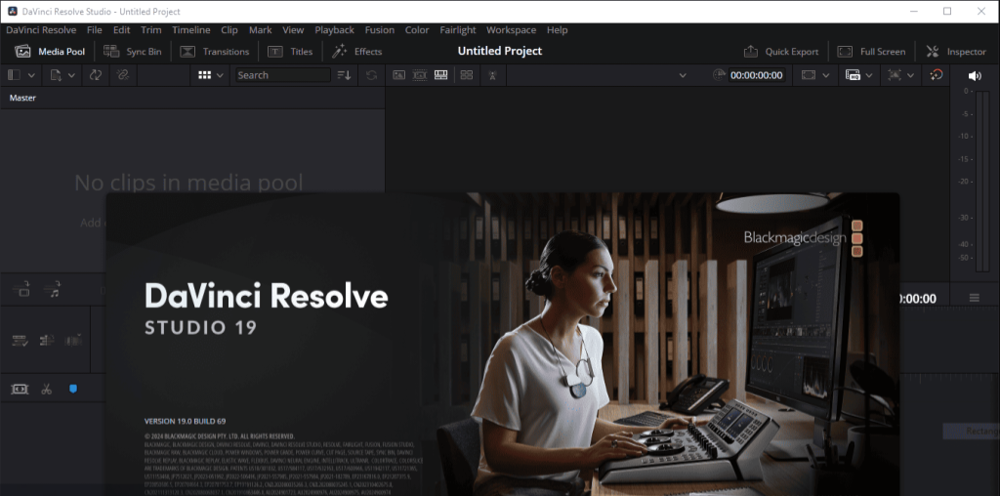Open the Transitions panel

(x=214, y=51)
